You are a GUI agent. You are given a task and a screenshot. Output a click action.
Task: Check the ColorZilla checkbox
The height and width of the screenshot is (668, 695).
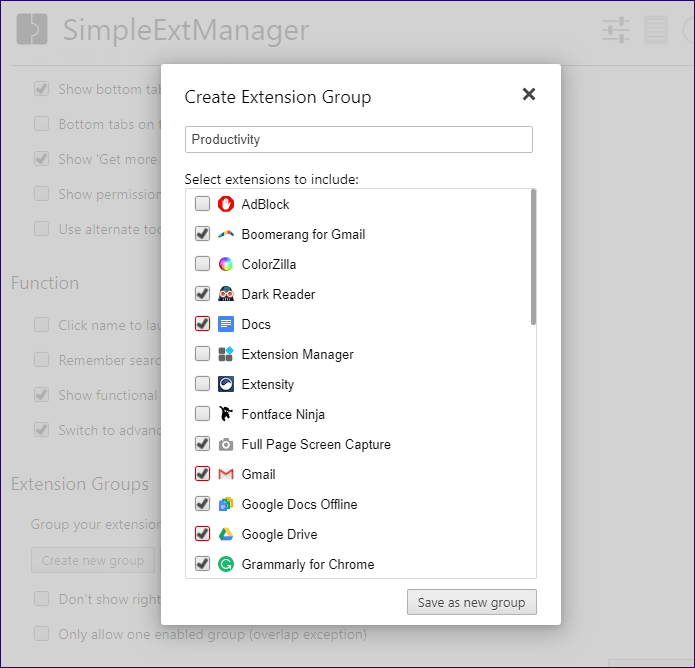point(203,264)
